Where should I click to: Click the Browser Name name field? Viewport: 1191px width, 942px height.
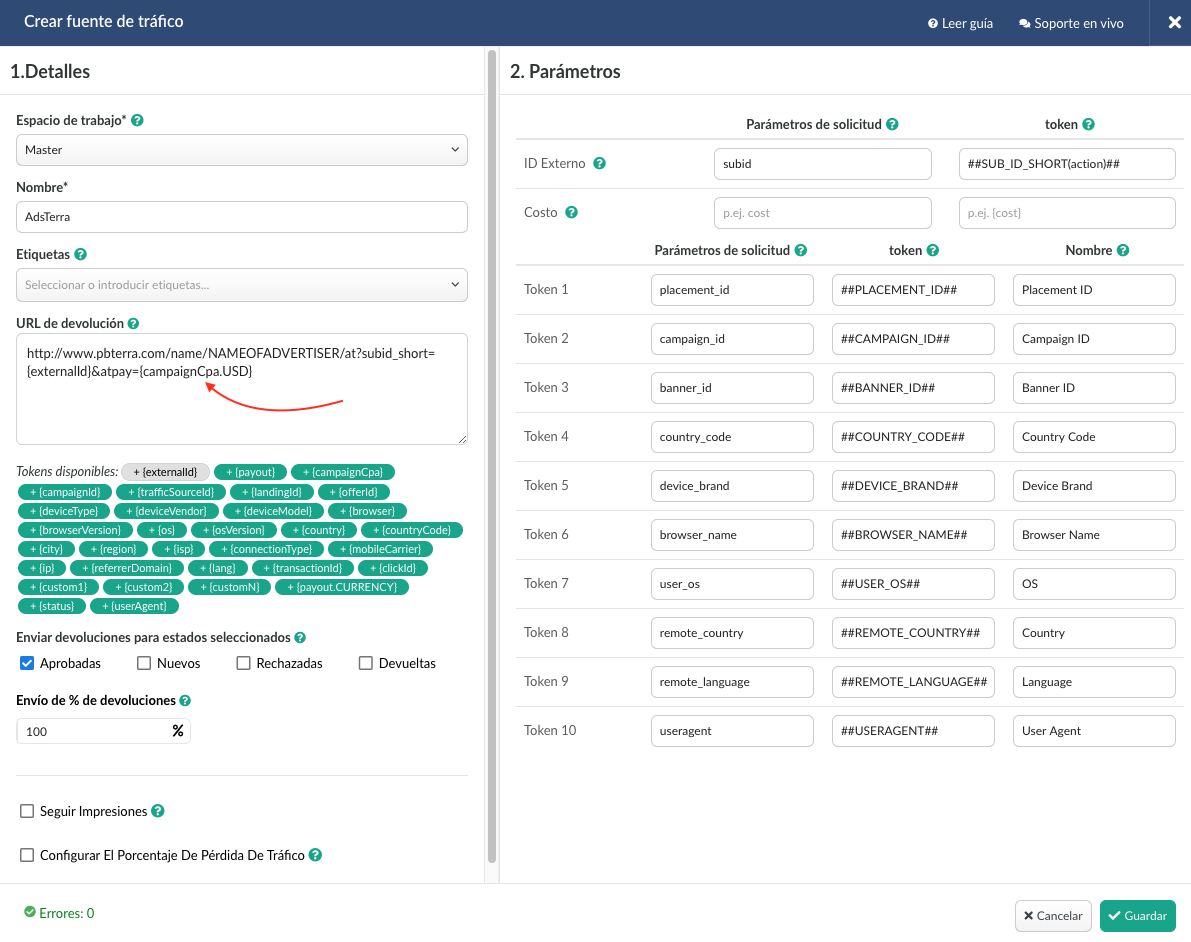[x=1094, y=535]
